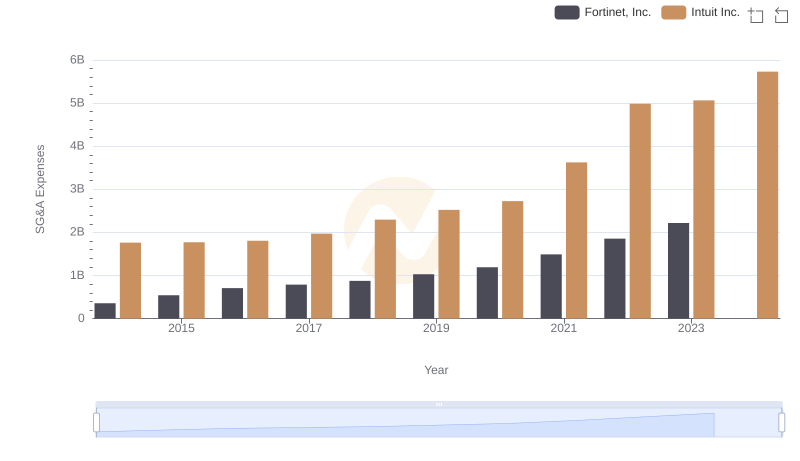800x461 pixels.
Task: Click the 5B y-axis label
Action: tap(77, 103)
